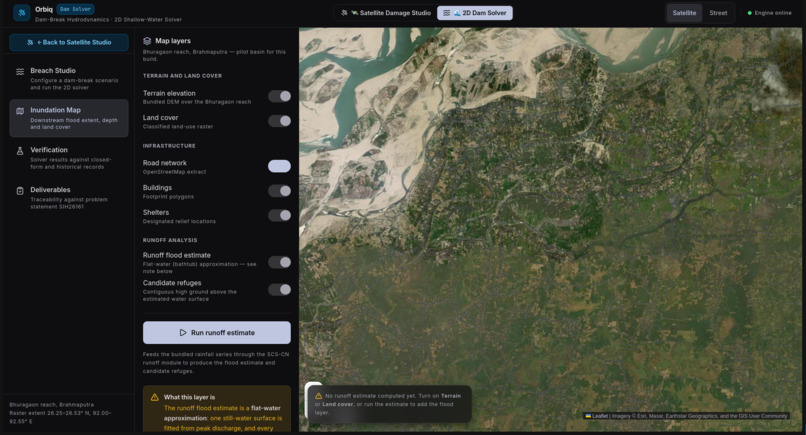
Task: Click 'Runoff flood estimate' label text
Action: tap(176, 255)
